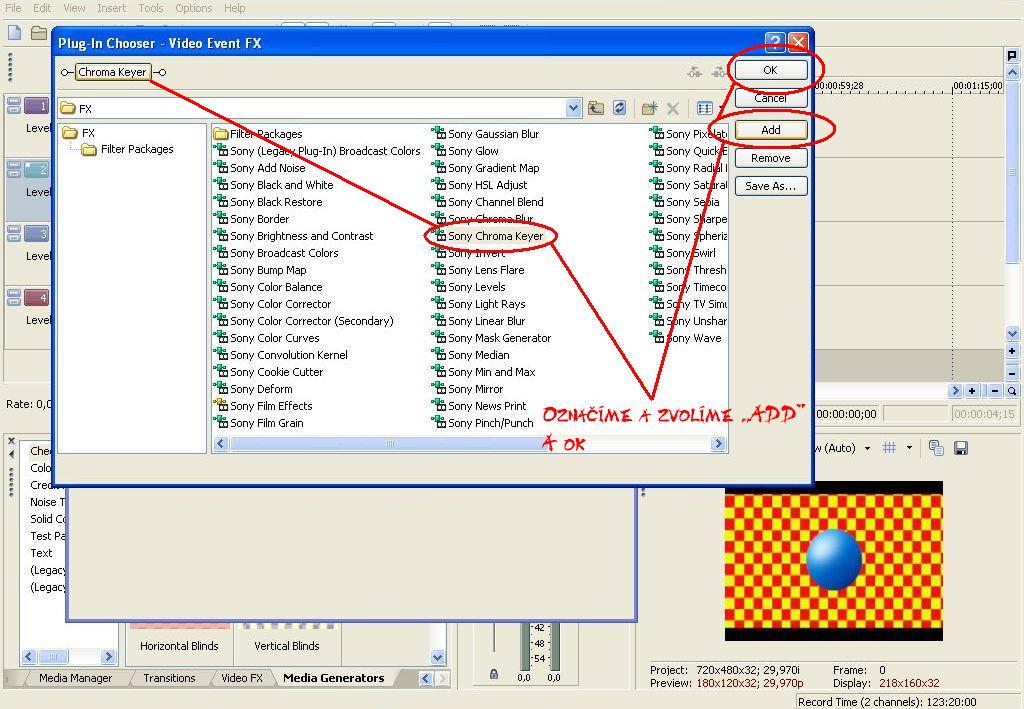Click the timeline zoom-out minus button

995,391
